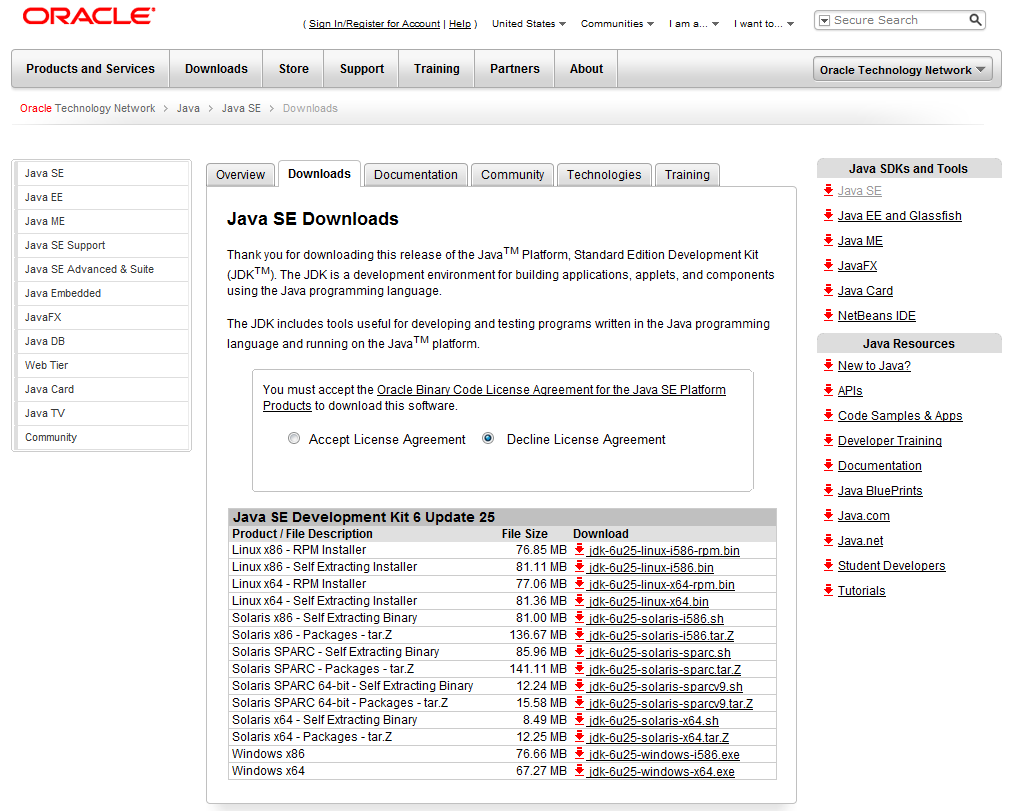Open the Downloads top navigation menu
Image resolution: width=1021 pixels, height=811 pixels.
point(216,68)
